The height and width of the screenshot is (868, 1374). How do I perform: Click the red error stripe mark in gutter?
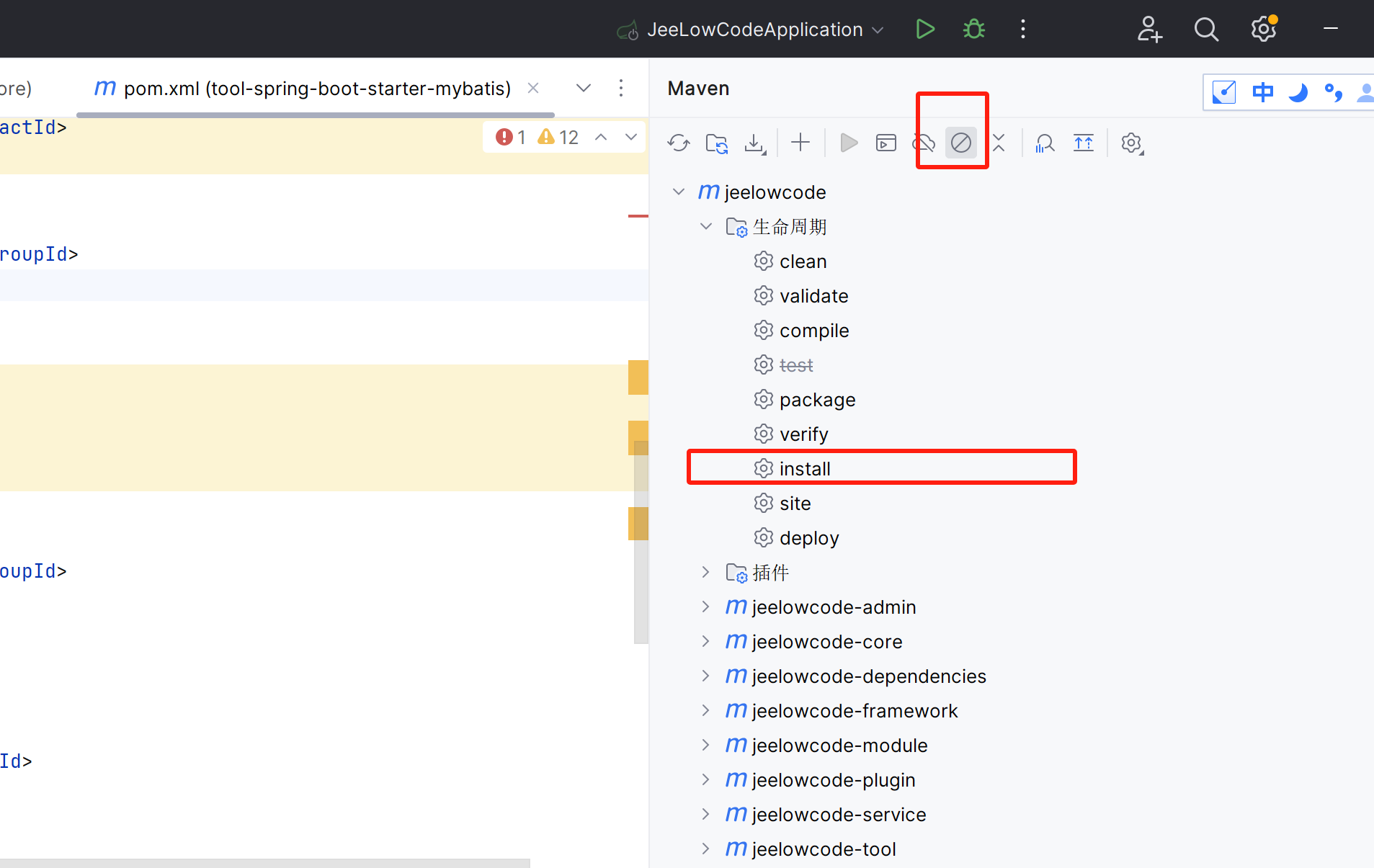coord(638,215)
